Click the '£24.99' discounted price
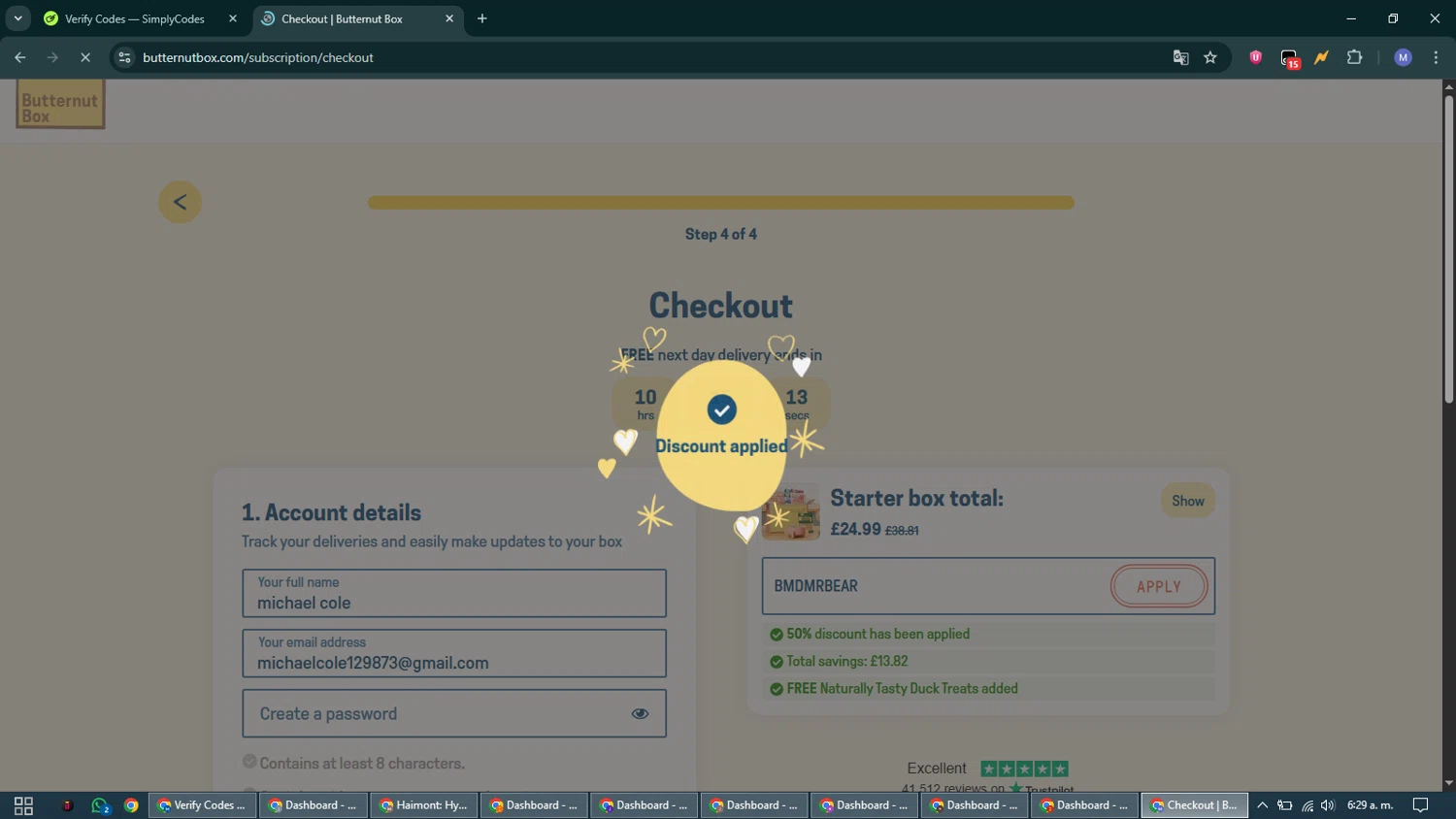1456x819 pixels. pyautogui.click(x=855, y=529)
